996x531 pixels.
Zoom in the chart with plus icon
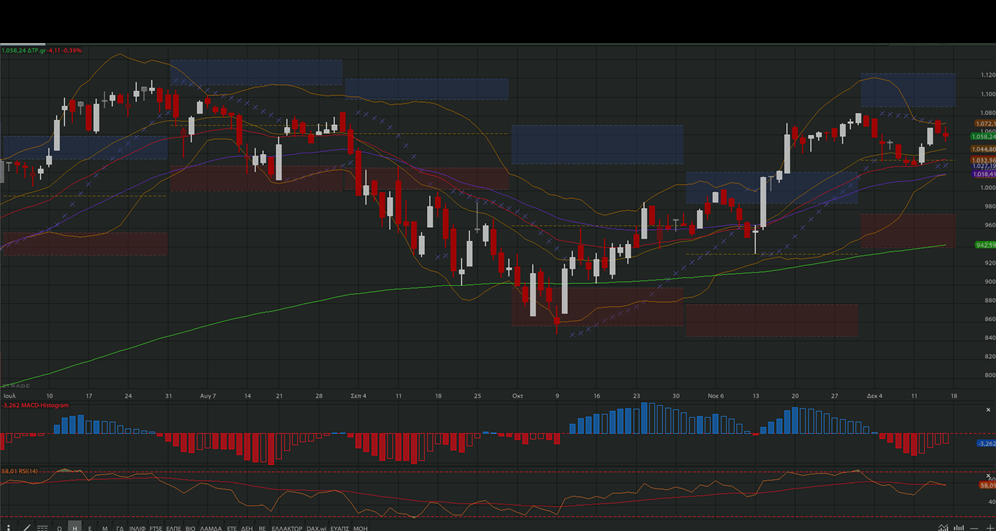coord(990,528)
